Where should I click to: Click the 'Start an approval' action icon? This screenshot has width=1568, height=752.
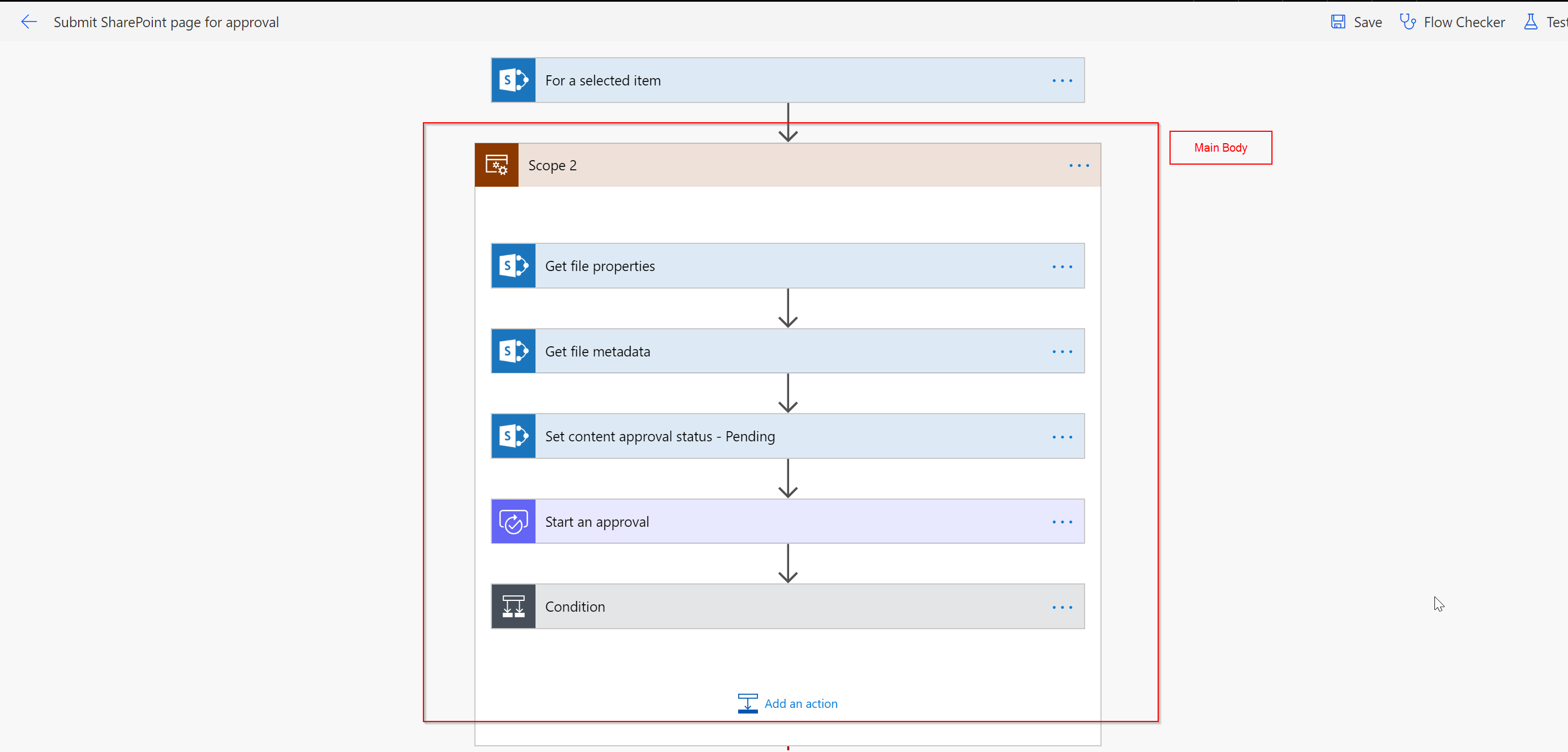[x=513, y=521]
